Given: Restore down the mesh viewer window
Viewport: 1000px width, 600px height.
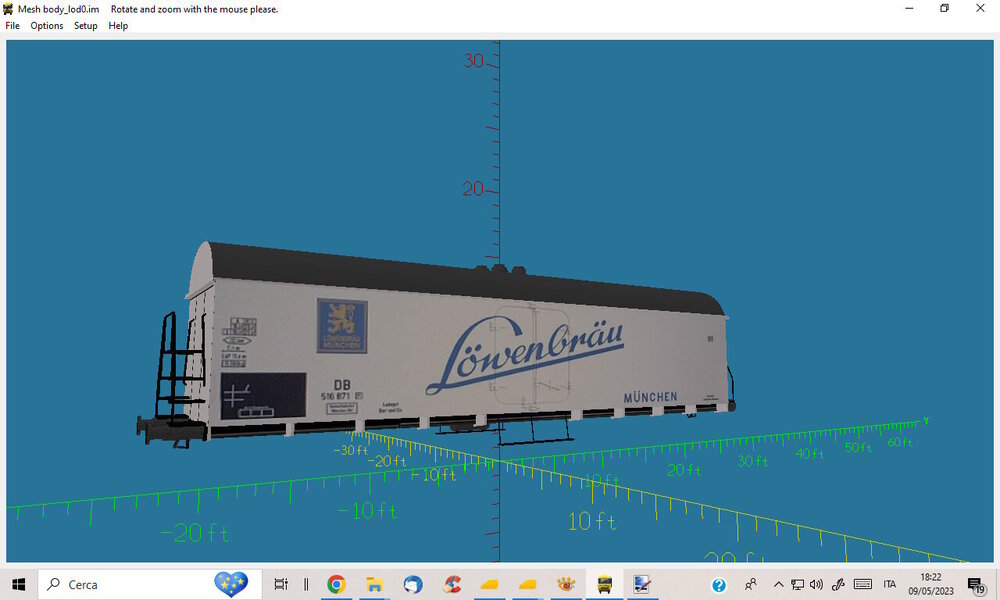Looking at the screenshot, I should pos(945,8).
